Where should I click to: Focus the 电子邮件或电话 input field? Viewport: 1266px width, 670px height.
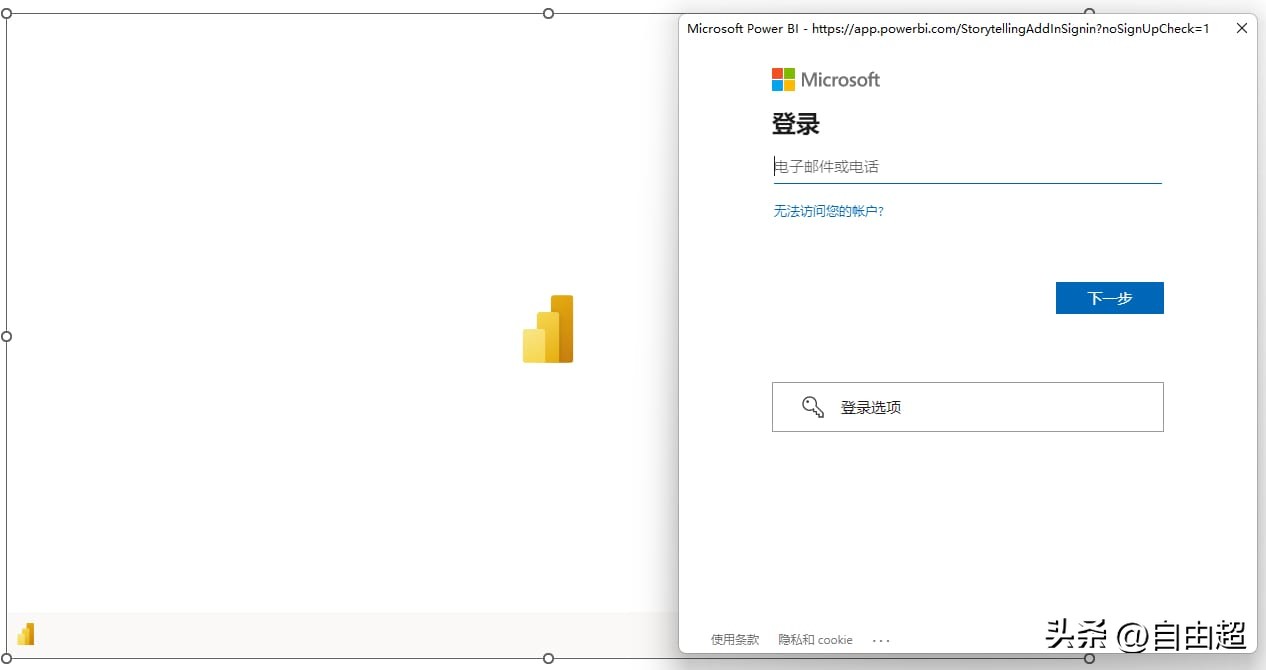967,167
